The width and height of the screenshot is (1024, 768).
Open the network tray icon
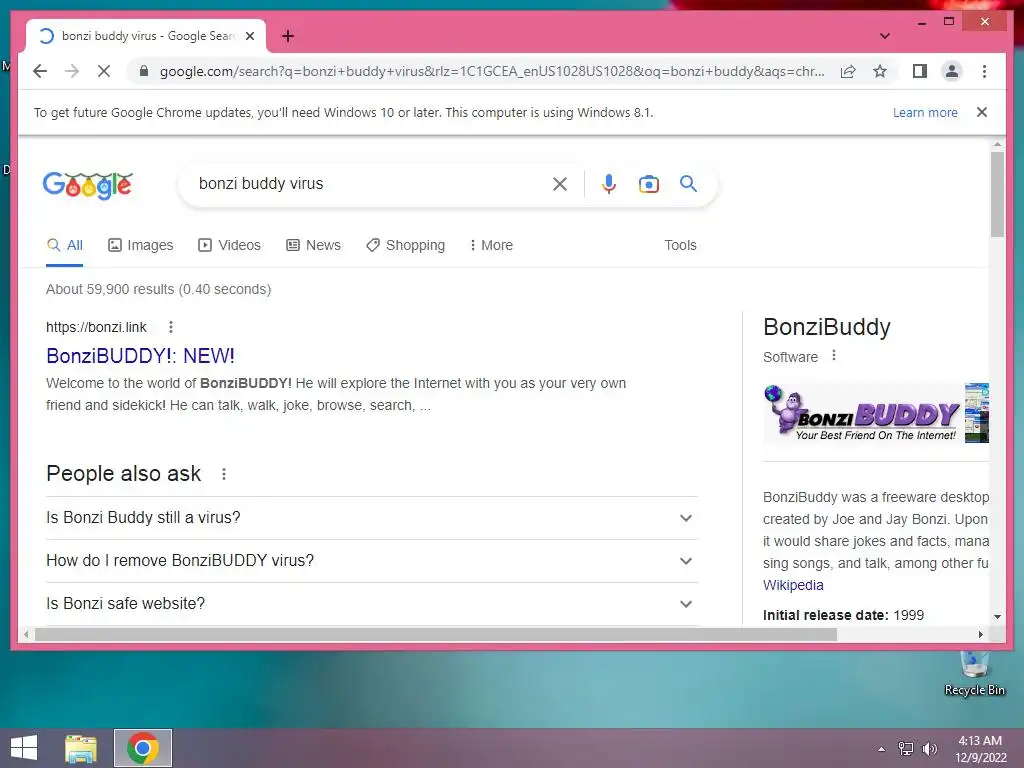tap(906, 749)
